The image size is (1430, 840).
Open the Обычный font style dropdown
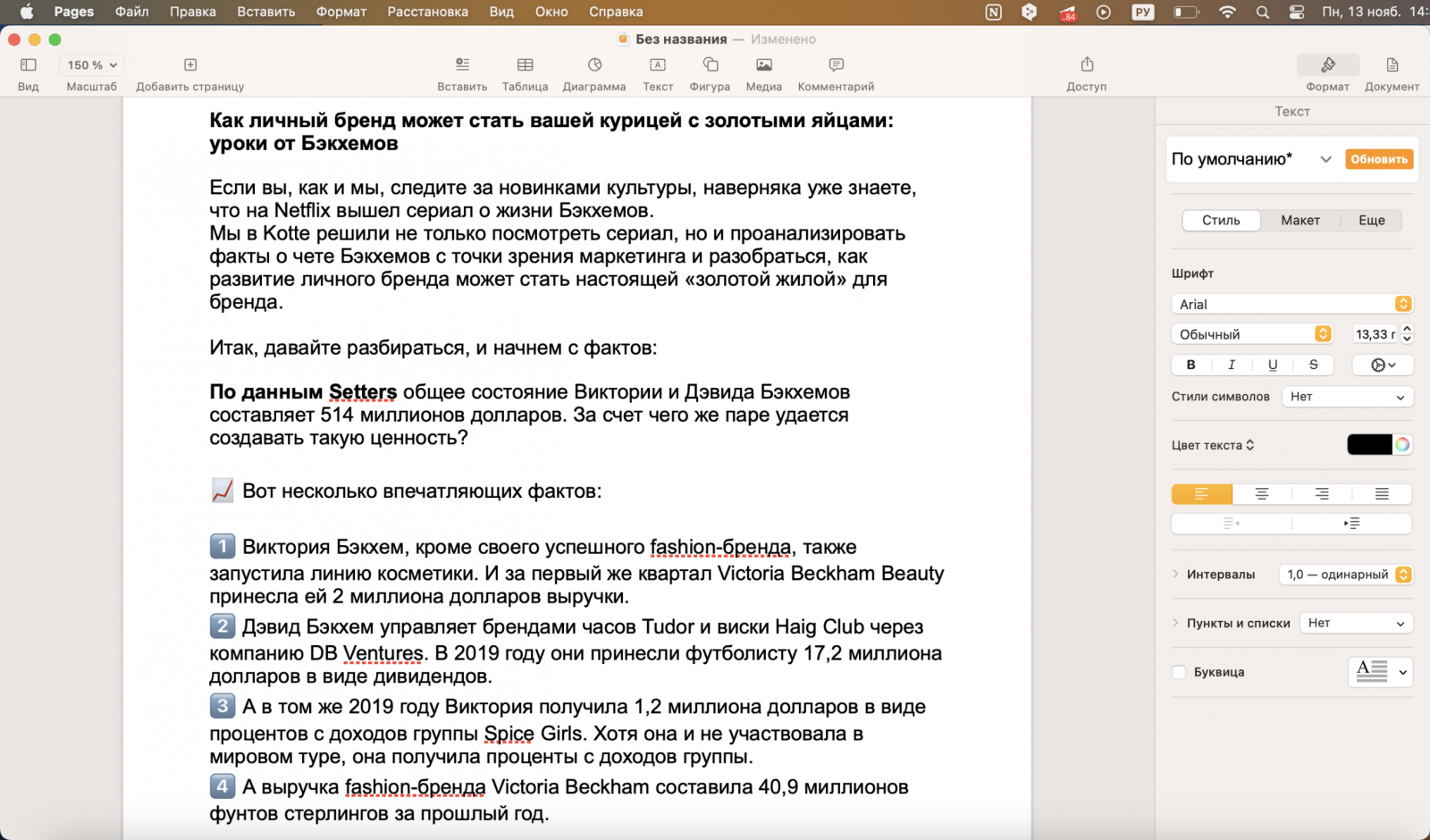1252,334
